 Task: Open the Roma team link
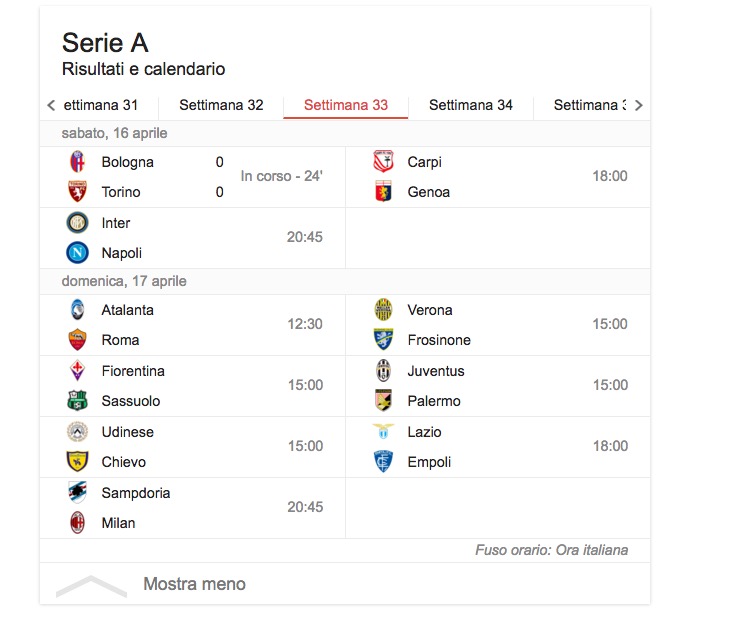120,340
